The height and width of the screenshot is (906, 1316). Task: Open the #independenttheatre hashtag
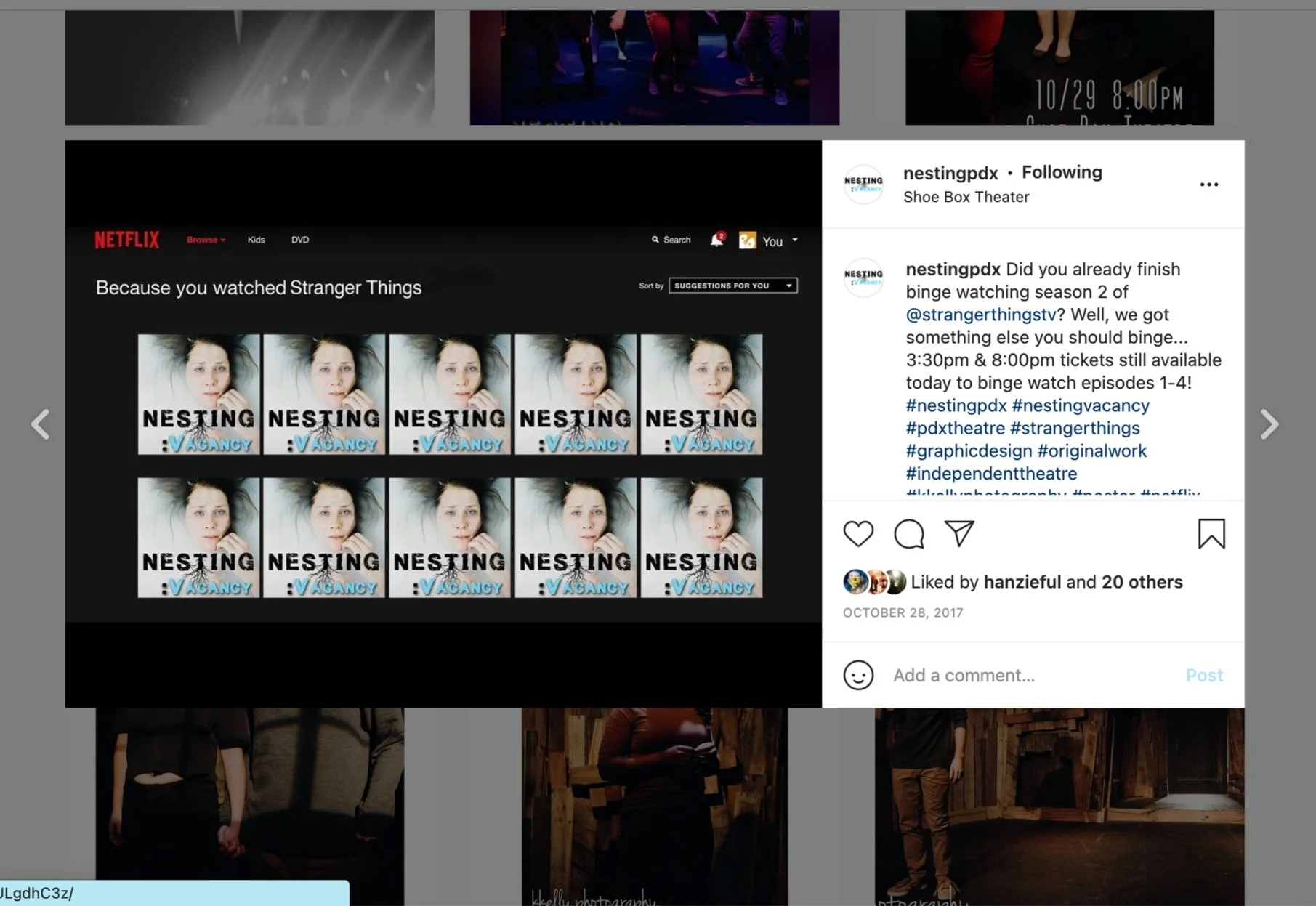tap(991, 473)
